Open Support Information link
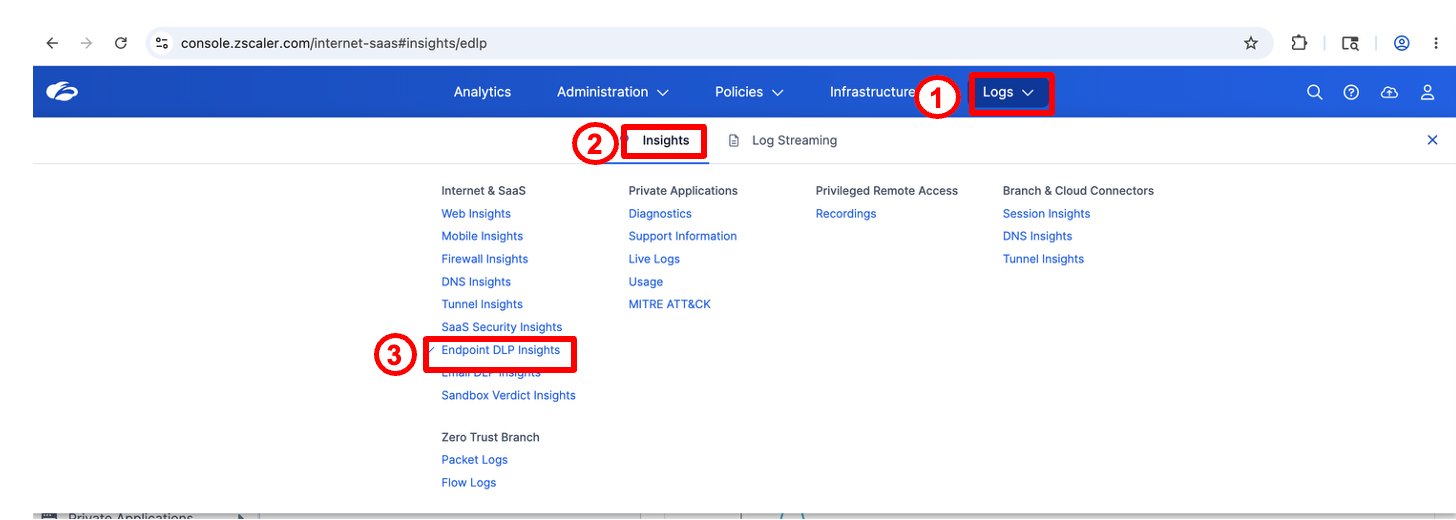Screen dimensions: 1456x520 [683, 236]
